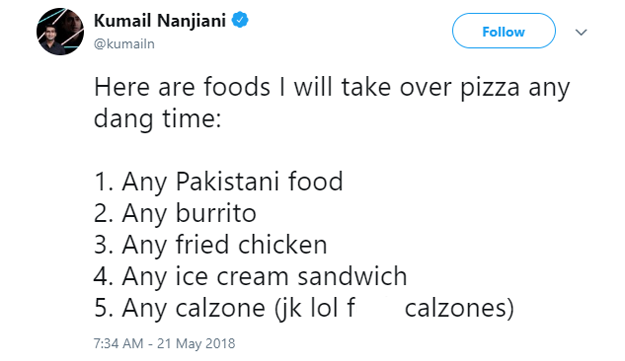Open Kumail Nanjiani's profile picture

pos(60,31)
